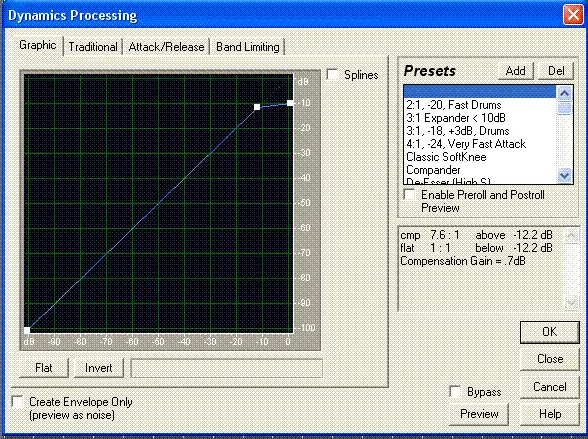This screenshot has width=588, height=439.
Task: Select the Classic SoftKnee preset
Action: [446, 157]
